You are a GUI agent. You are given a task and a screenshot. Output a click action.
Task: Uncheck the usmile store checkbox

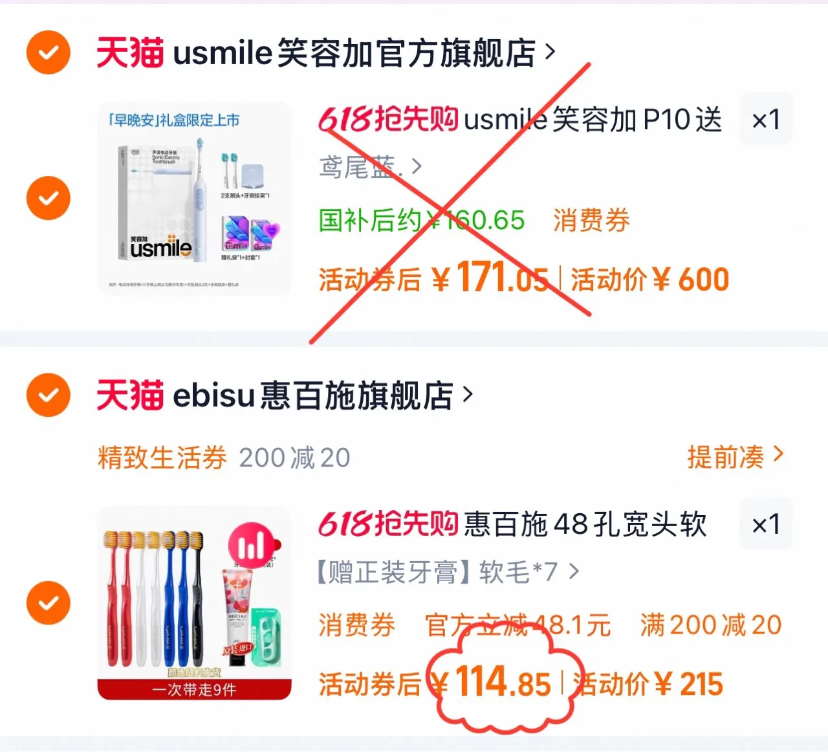tap(48, 52)
